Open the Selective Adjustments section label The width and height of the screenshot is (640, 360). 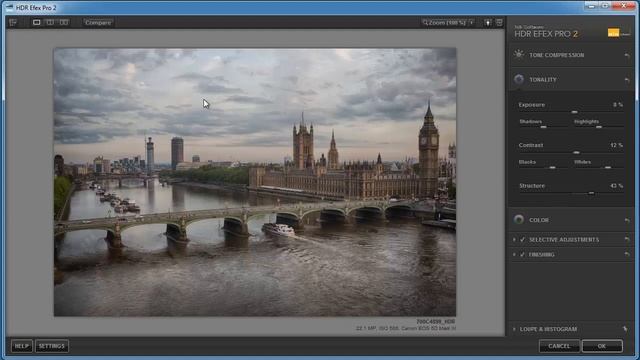(564, 240)
